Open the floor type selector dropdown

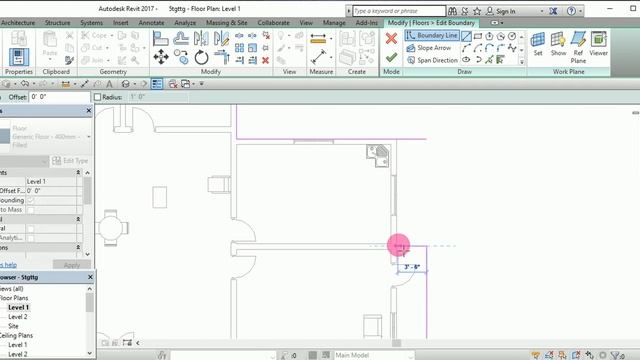(x=89, y=137)
